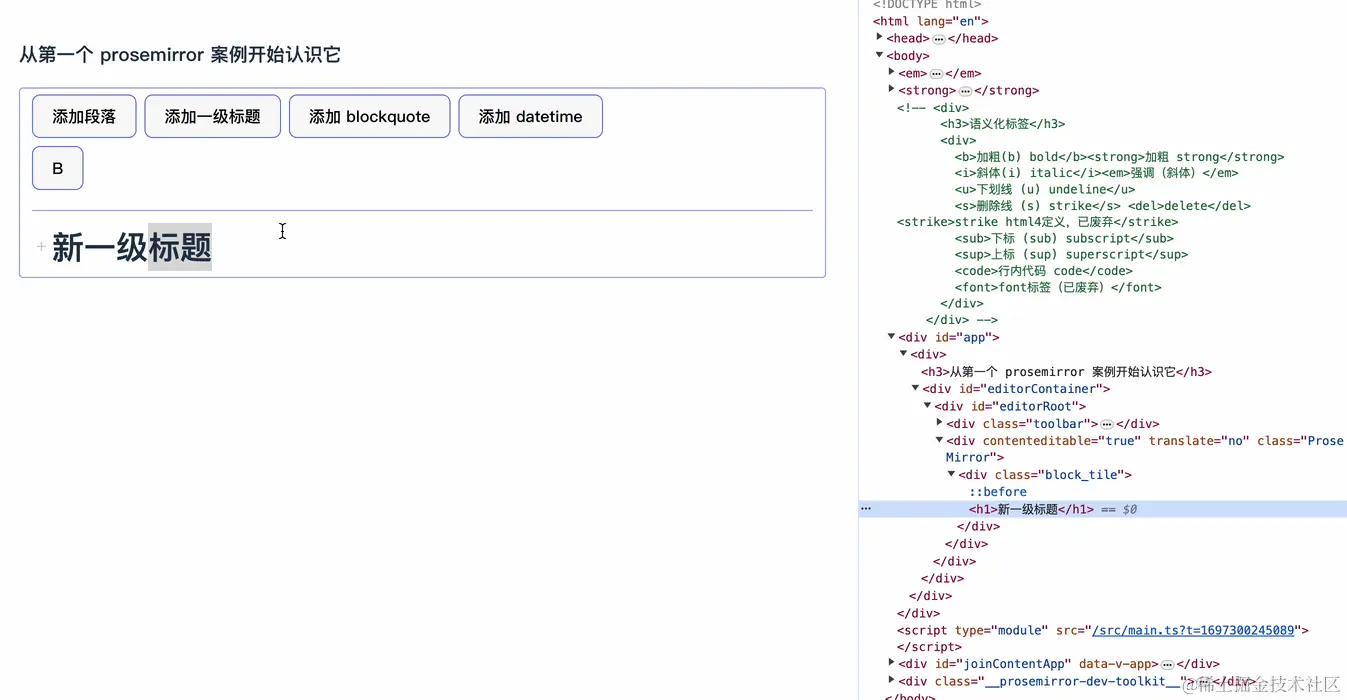Image resolution: width=1347 pixels, height=700 pixels.
Task: Collapse the contenteditable ProseMirror div node
Action: pos(940,440)
